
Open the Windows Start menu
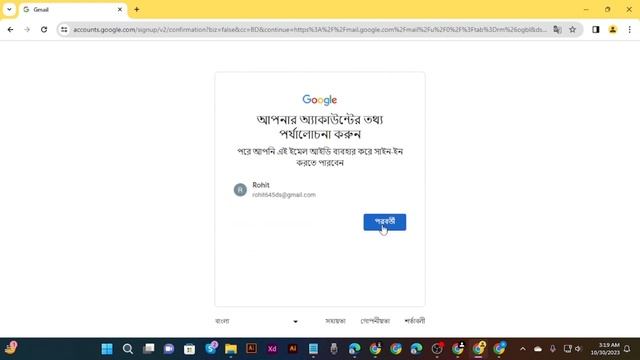tap(107, 349)
